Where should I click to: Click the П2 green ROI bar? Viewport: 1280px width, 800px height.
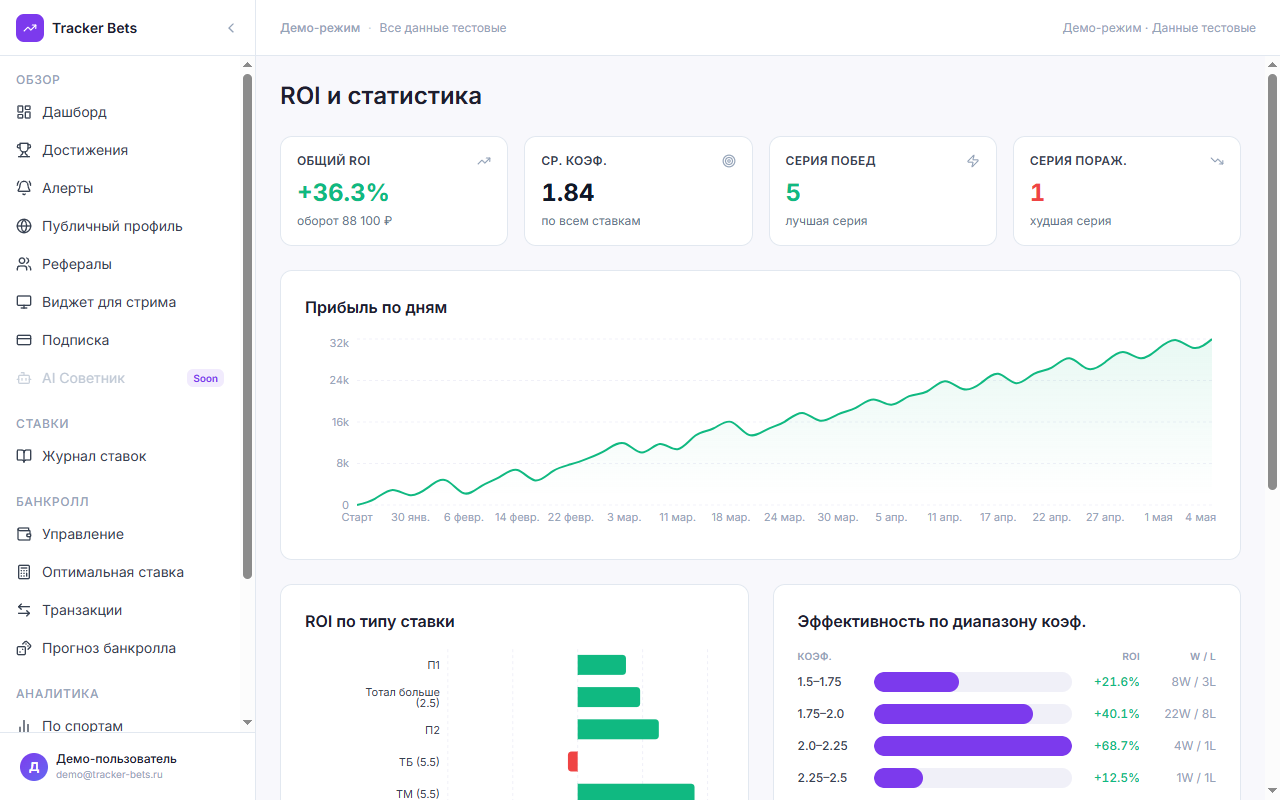(x=618, y=729)
